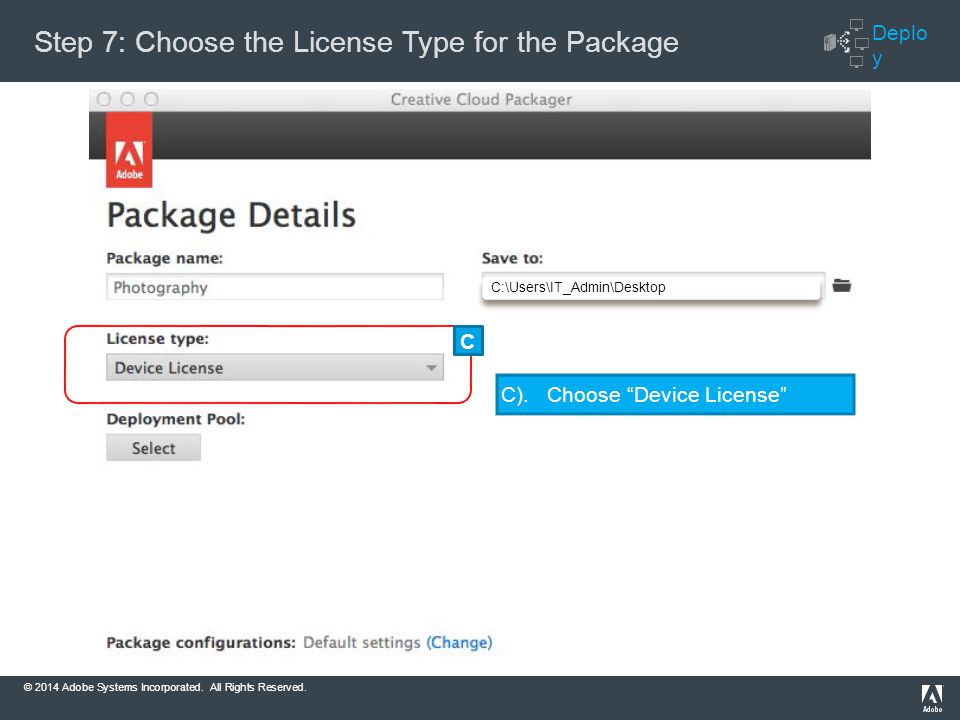Click the "Package name:" label
This screenshot has width=960, height=720.
[x=165, y=258]
